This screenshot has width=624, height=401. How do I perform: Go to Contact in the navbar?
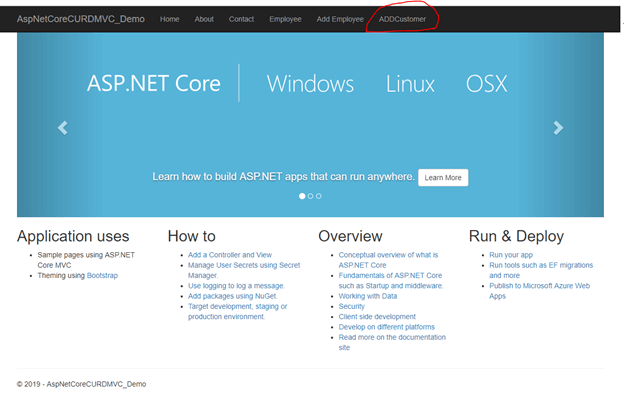(241, 19)
